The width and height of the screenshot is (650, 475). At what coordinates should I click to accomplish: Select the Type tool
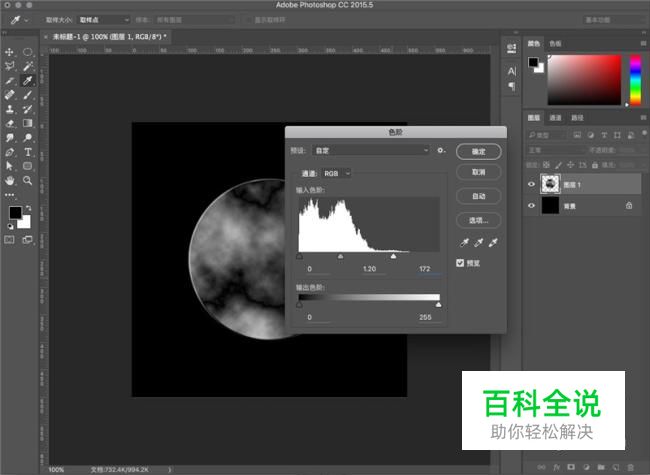(x=27, y=152)
